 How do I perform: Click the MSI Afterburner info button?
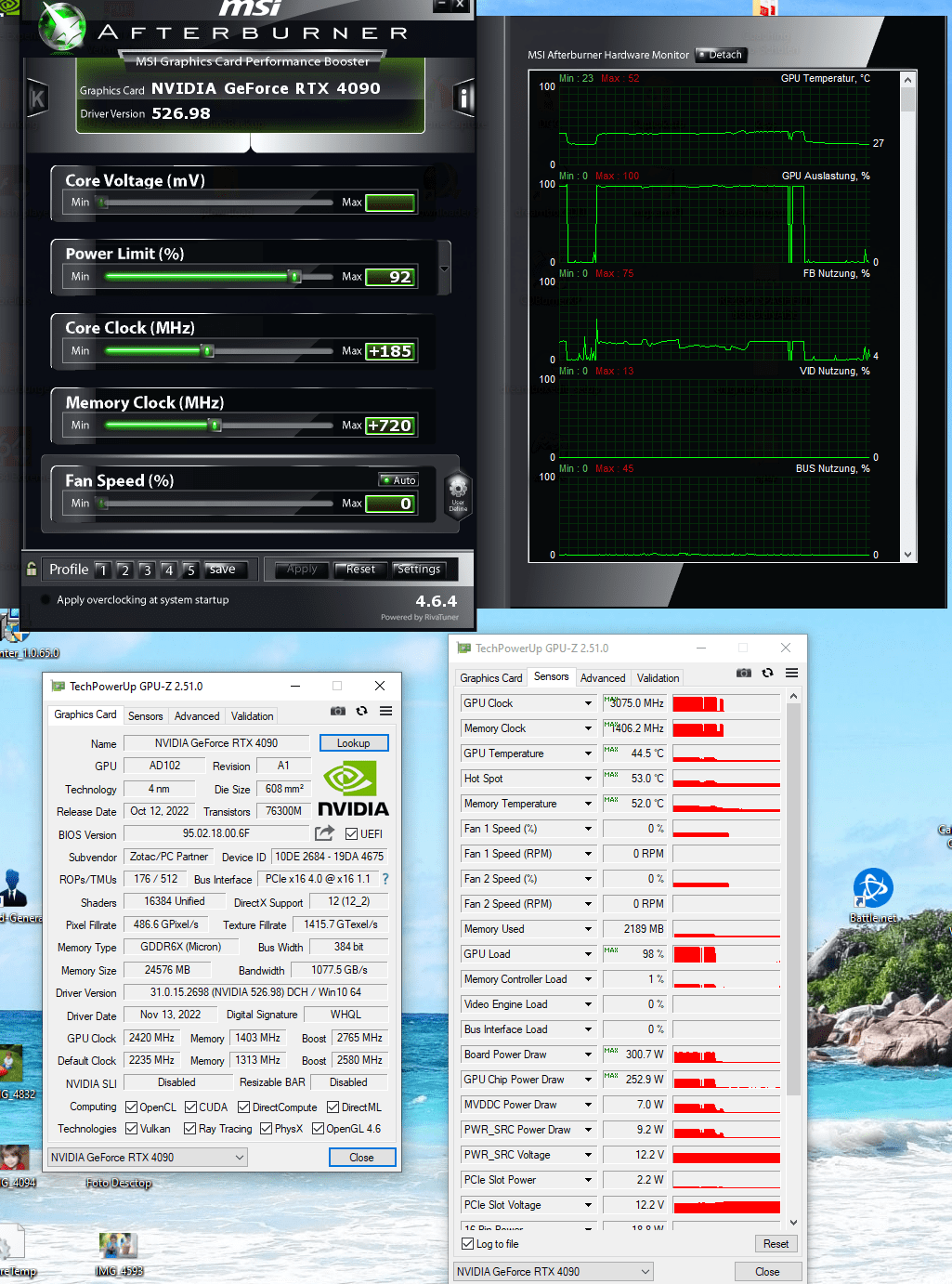(x=464, y=97)
